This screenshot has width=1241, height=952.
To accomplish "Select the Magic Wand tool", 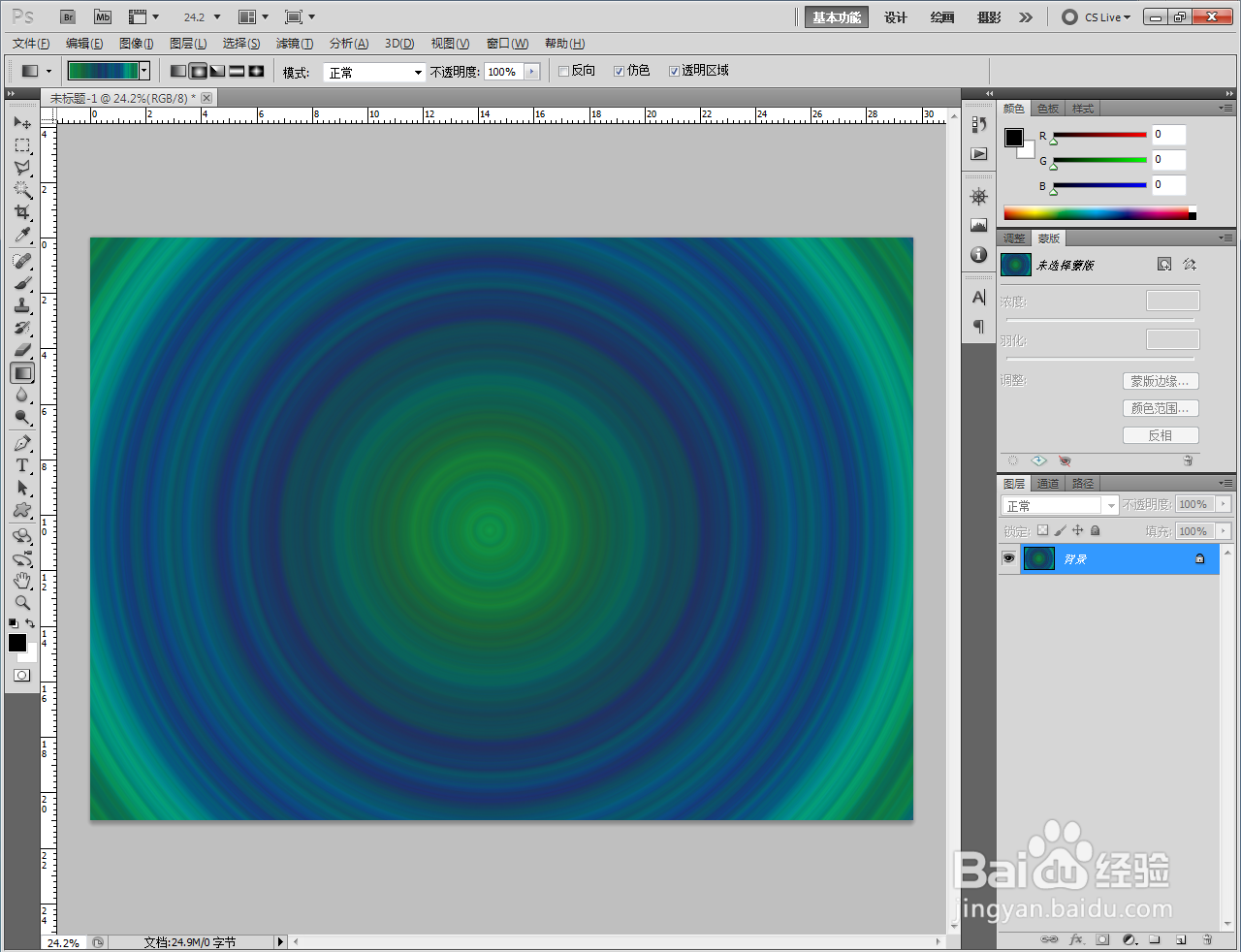I will [22, 190].
